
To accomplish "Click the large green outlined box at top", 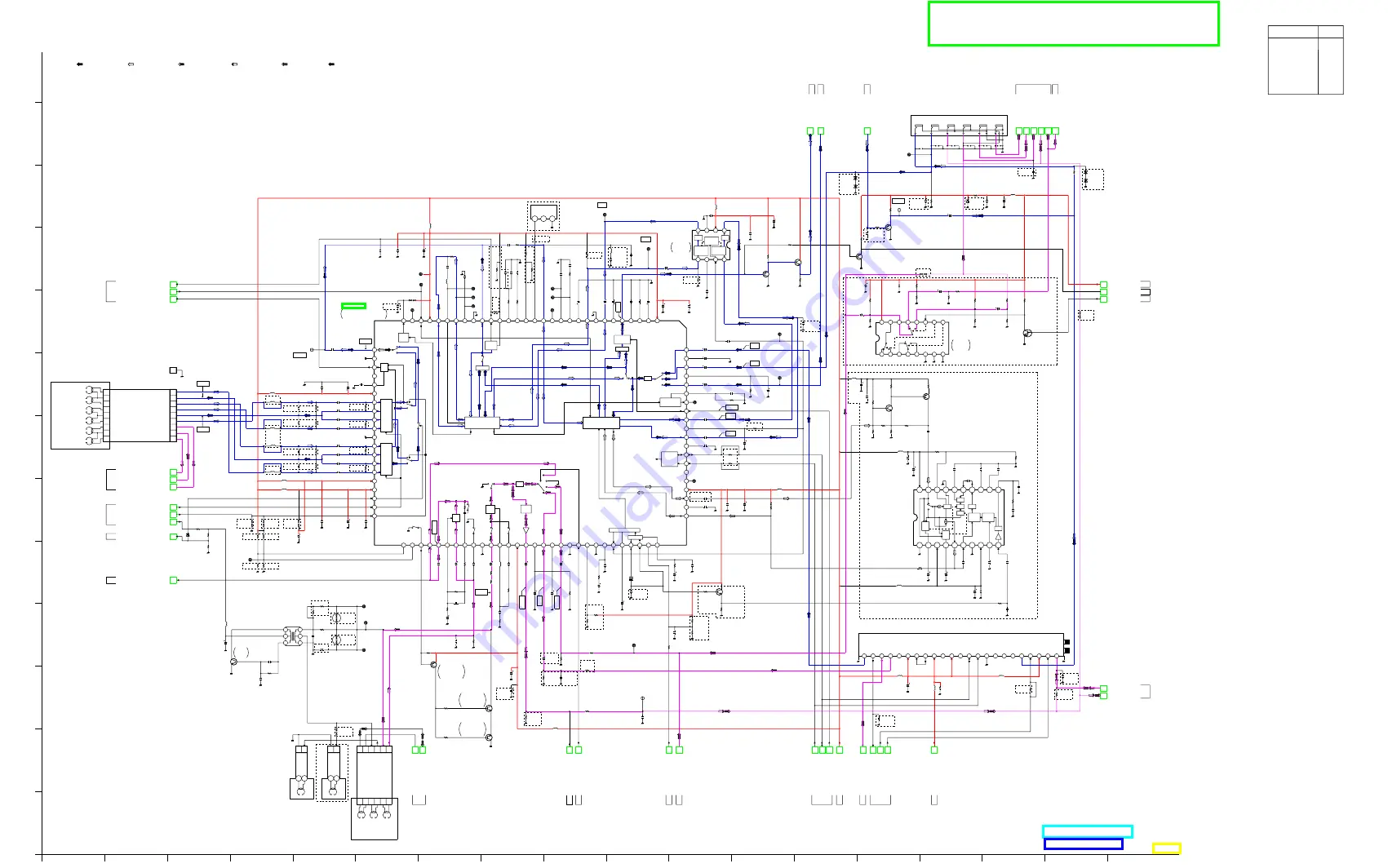I will click(x=1073, y=24).
